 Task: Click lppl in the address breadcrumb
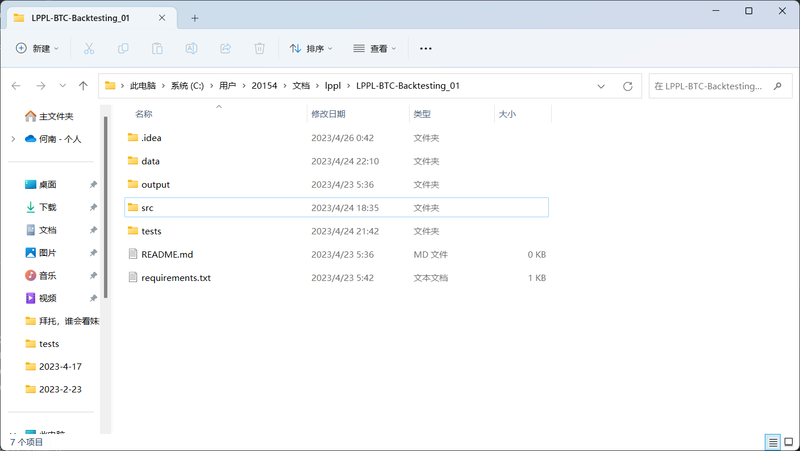click(x=333, y=86)
